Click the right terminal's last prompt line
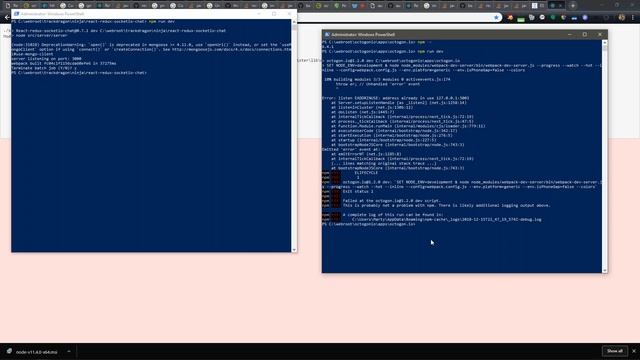Screen dimensions: 640x360 pos(369,224)
